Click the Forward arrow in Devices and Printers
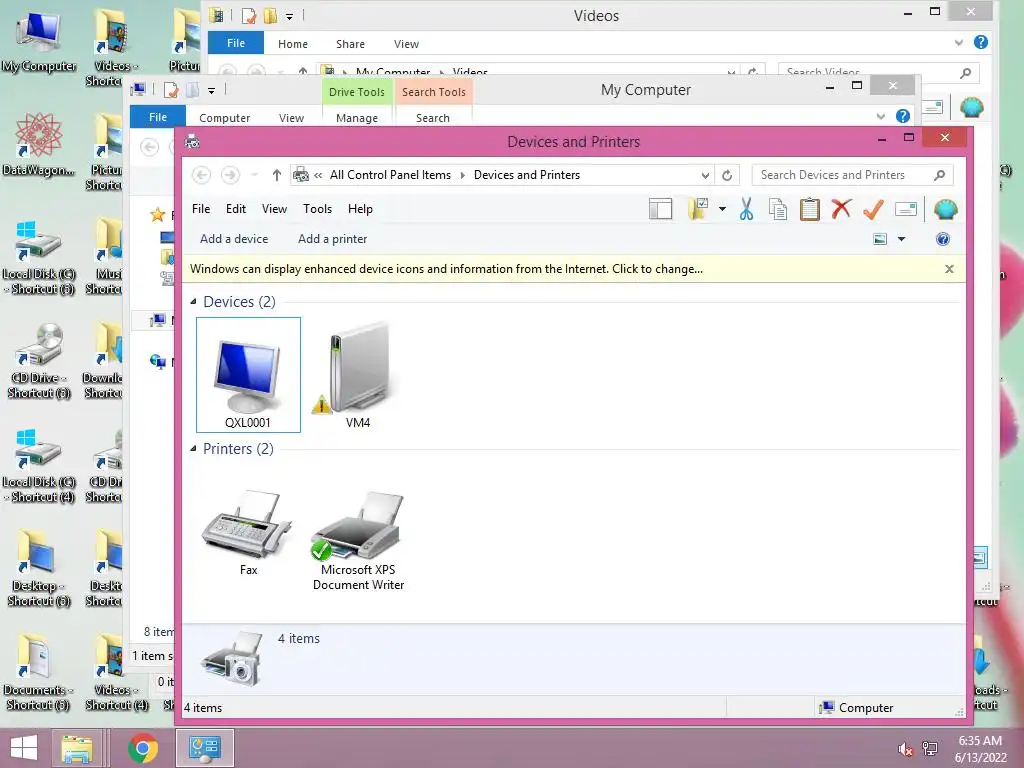Image resolution: width=1024 pixels, height=768 pixels. pos(230,175)
